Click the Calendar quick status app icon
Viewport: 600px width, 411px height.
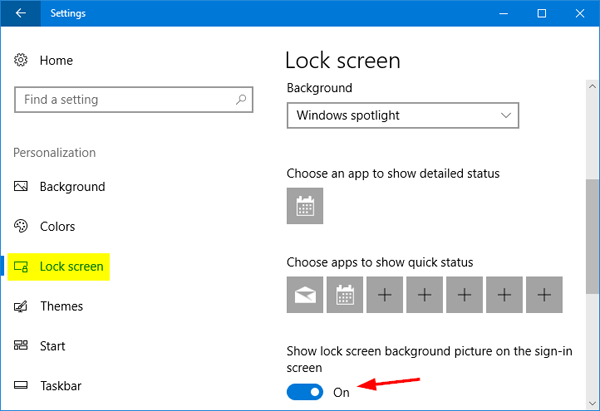[345, 295]
